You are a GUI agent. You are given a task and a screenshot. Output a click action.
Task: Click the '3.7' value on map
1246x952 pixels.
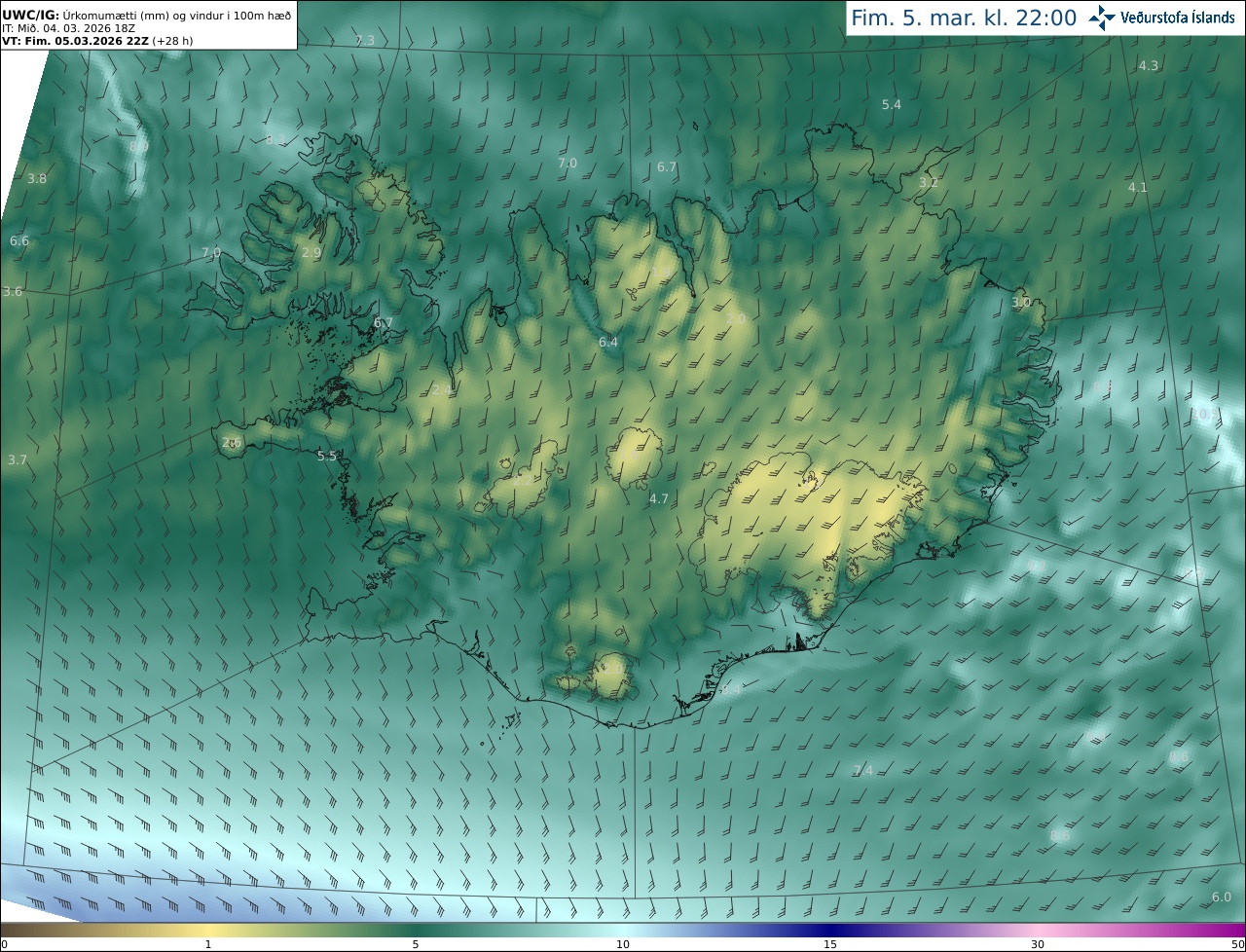(18, 459)
